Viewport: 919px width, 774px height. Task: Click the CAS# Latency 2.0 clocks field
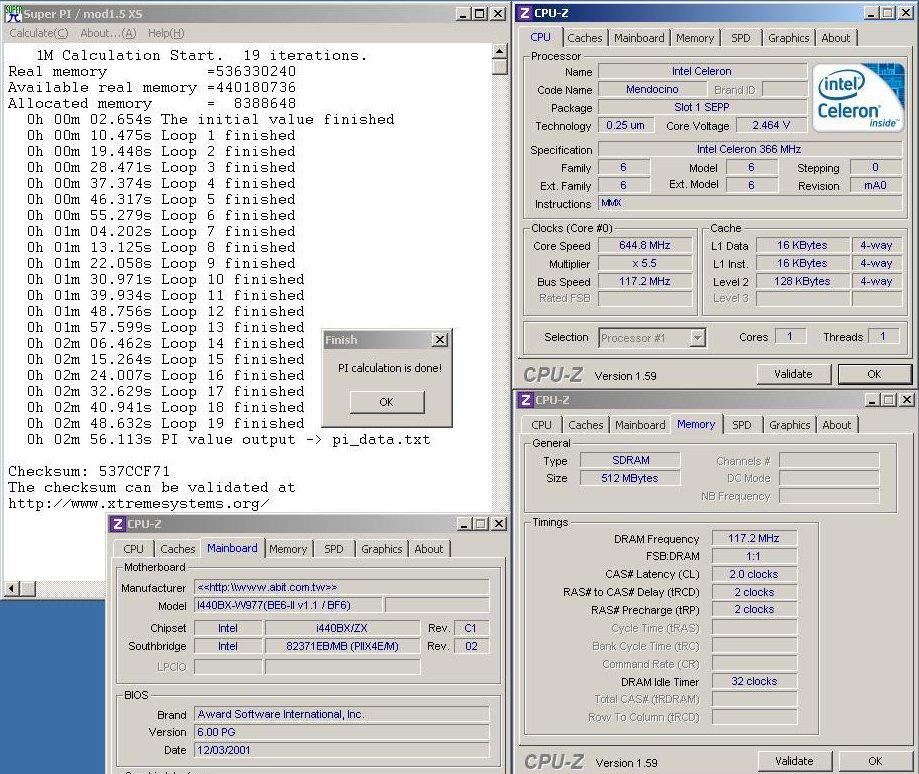(x=754, y=574)
